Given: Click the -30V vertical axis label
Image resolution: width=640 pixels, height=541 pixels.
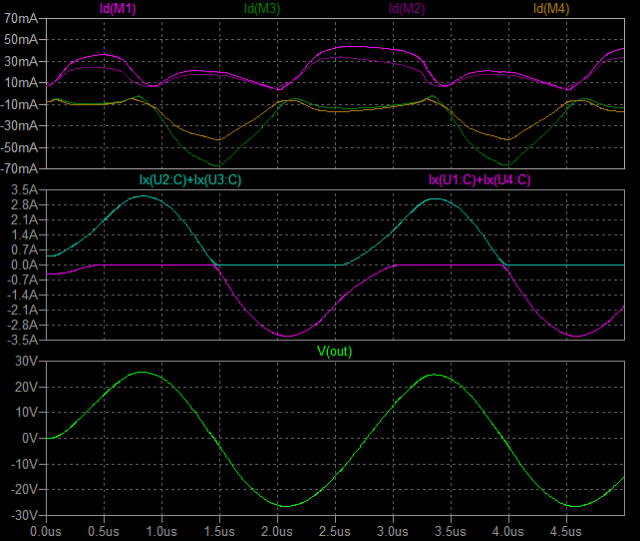Looking at the screenshot, I should [22, 515].
